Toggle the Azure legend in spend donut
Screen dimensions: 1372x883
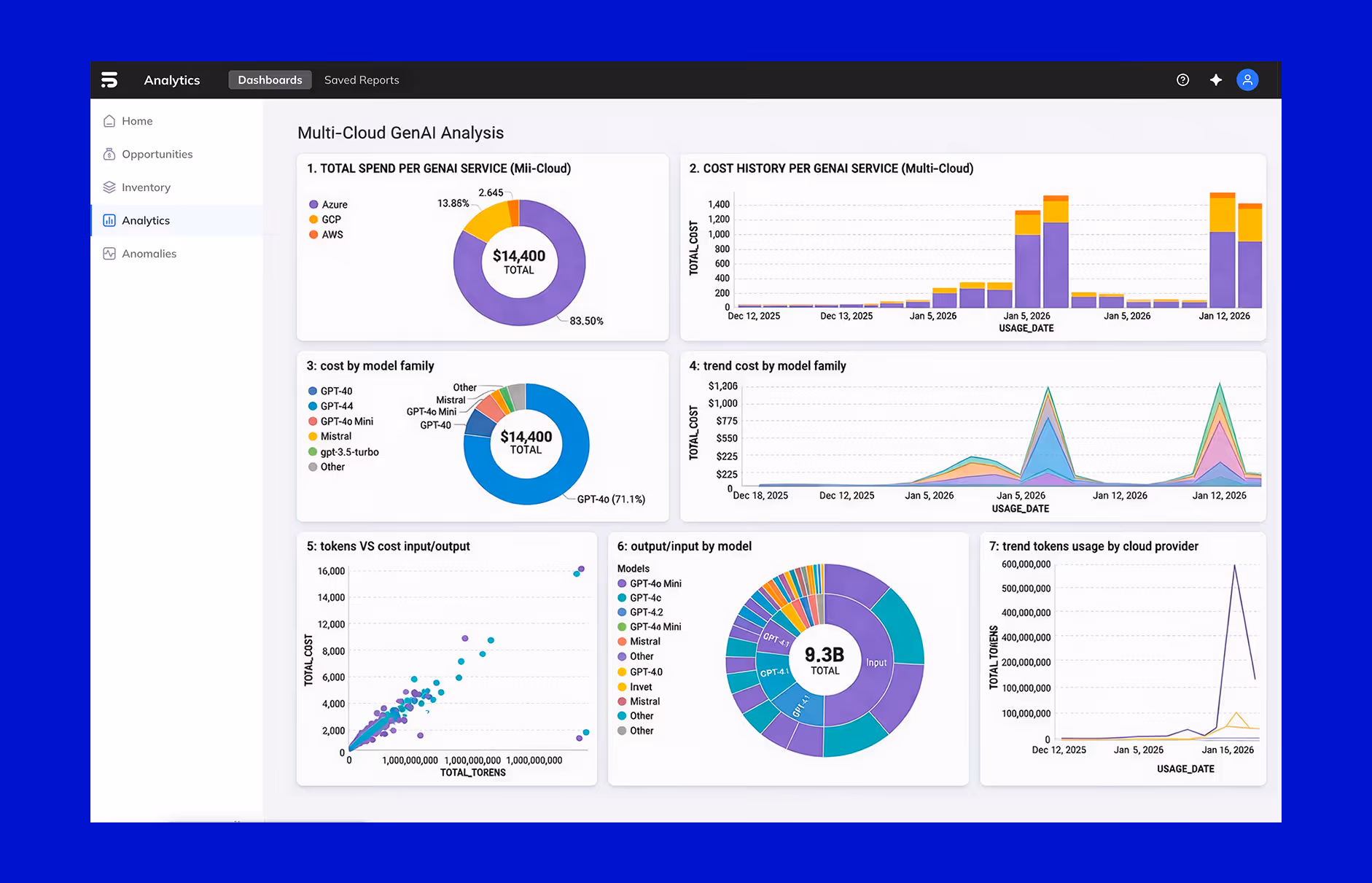tap(329, 204)
